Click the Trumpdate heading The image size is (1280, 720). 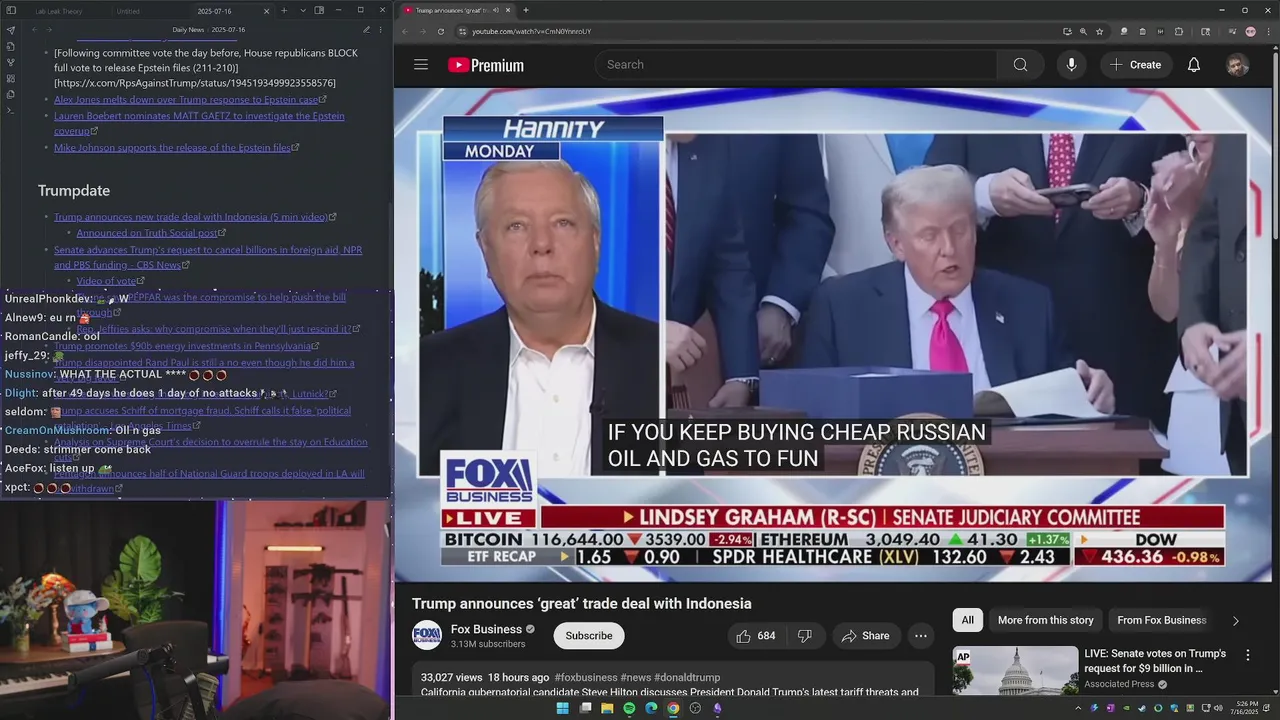tap(74, 191)
